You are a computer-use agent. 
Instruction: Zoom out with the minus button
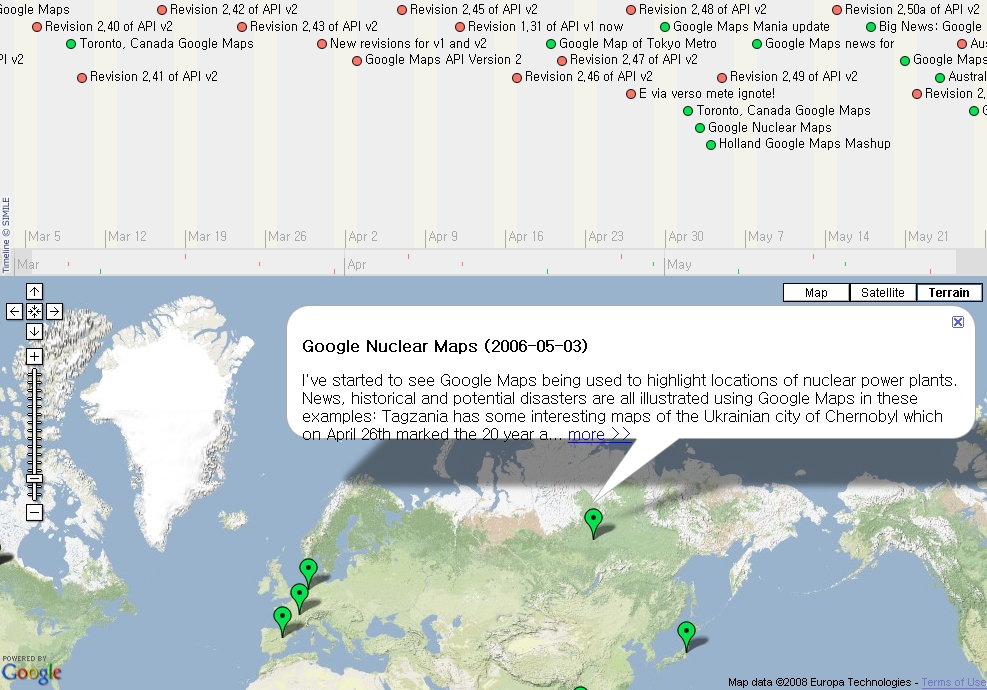pyautogui.click(x=35, y=512)
